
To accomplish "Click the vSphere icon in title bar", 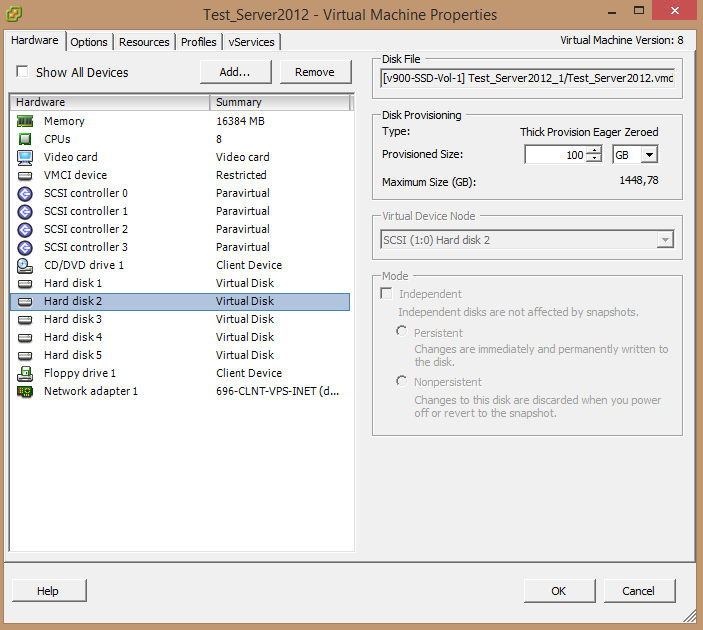I will pyautogui.click(x=13, y=14).
